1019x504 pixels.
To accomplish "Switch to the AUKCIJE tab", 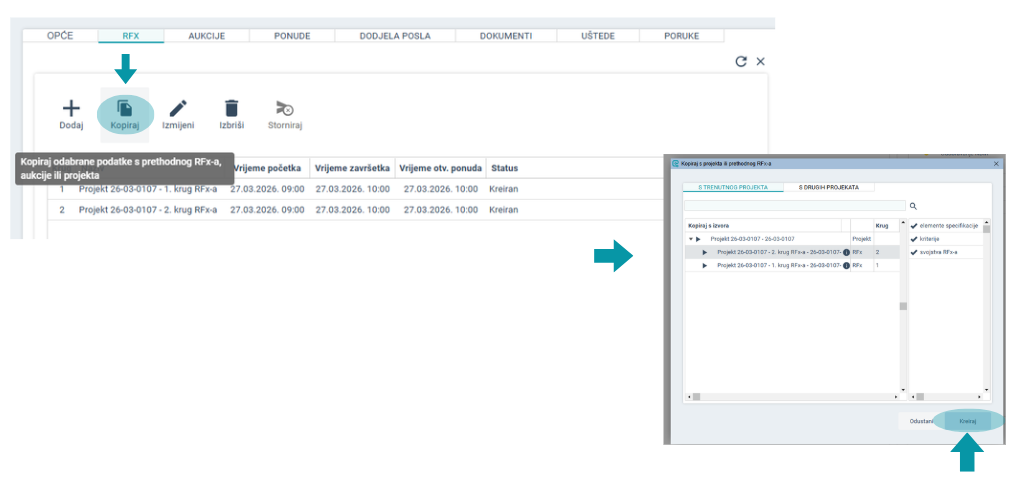I will pos(206,36).
